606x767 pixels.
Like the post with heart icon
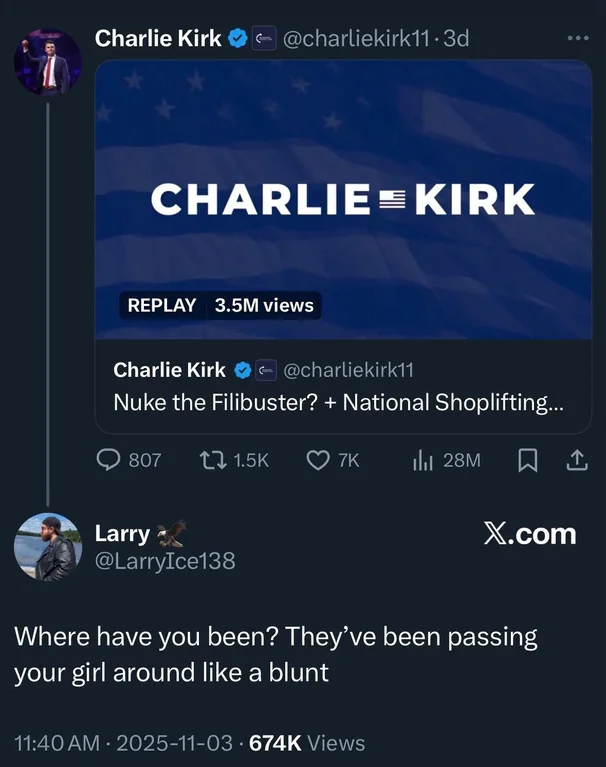click(x=317, y=460)
